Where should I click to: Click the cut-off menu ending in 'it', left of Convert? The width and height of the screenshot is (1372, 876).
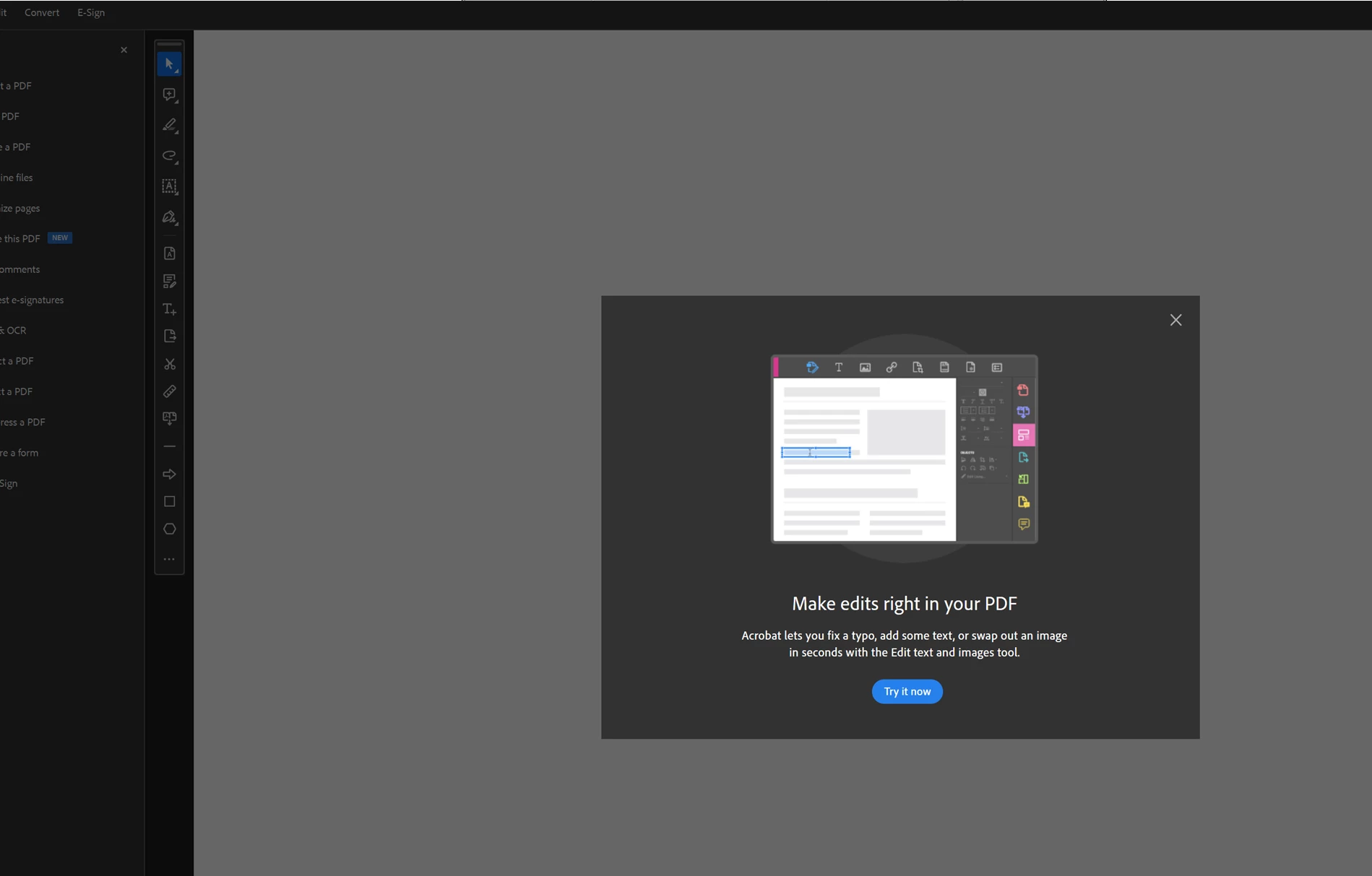tap(4, 12)
